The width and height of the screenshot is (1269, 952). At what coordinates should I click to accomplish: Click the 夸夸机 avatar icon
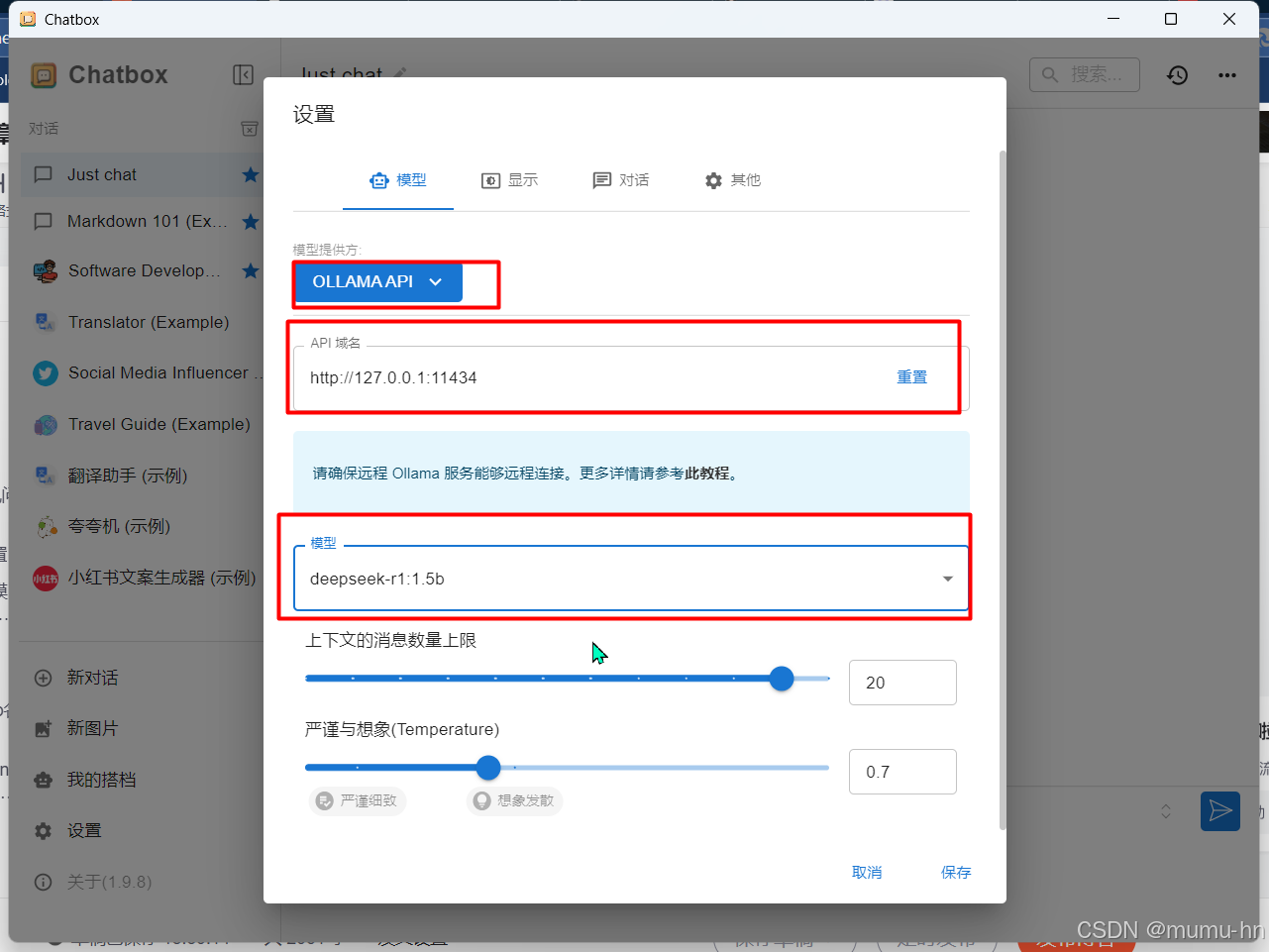point(46,527)
